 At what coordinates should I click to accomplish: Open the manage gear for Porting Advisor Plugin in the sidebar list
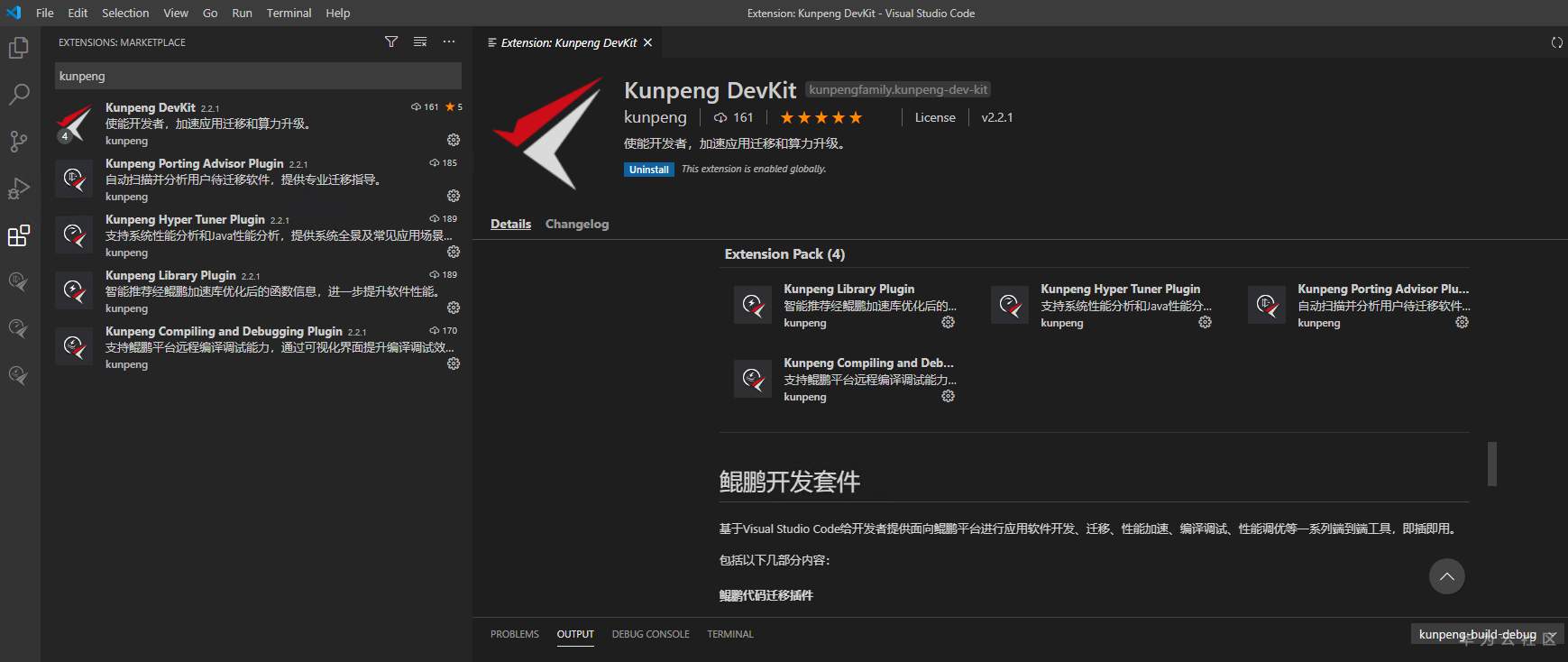click(x=454, y=196)
